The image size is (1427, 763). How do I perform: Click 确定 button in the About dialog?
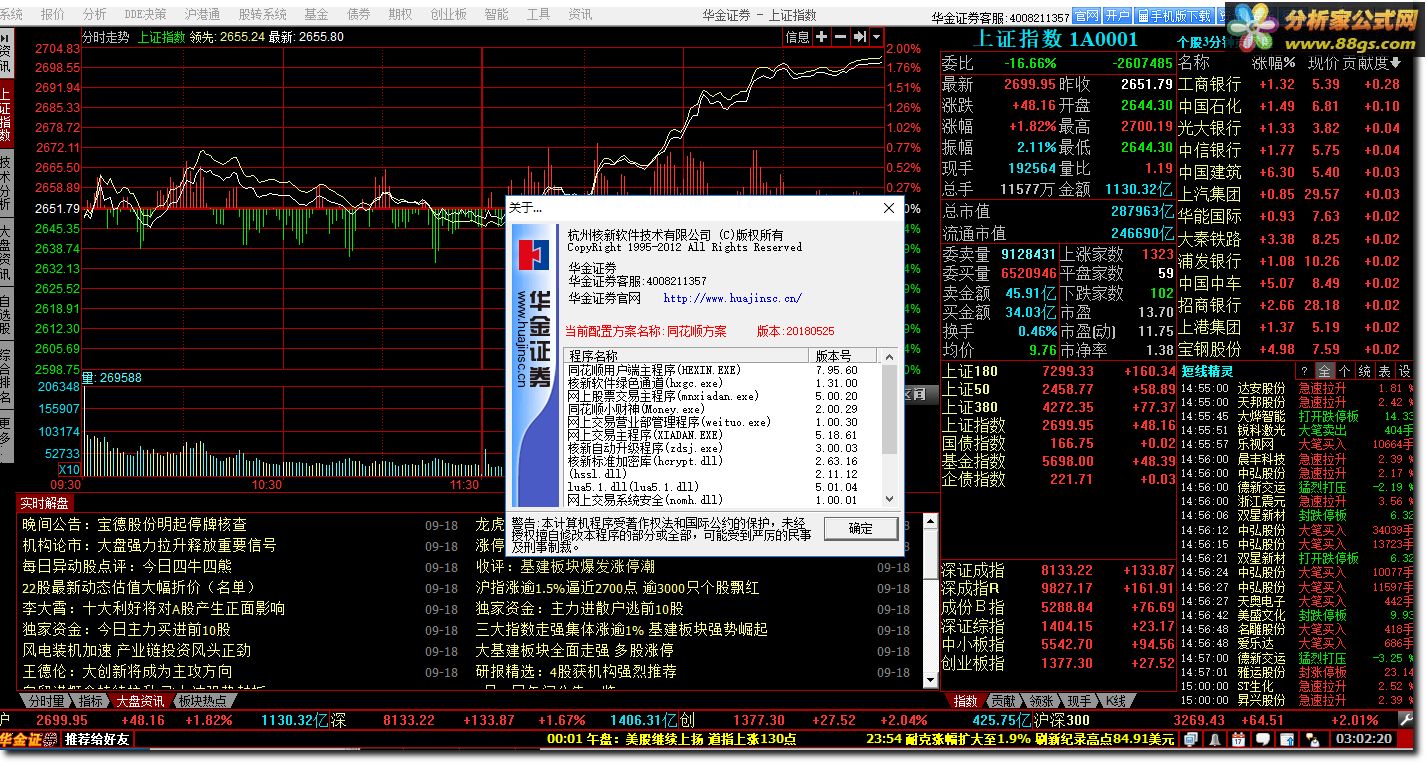click(860, 528)
